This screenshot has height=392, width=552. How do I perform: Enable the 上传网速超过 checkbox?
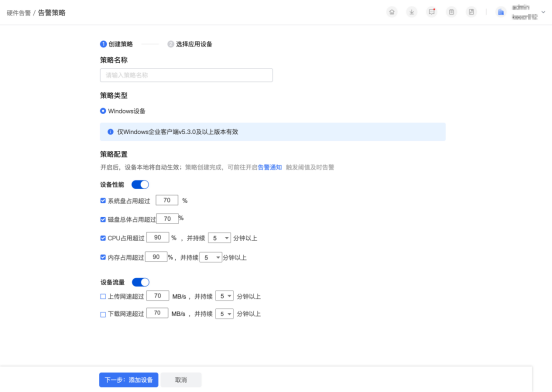tap(103, 296)
